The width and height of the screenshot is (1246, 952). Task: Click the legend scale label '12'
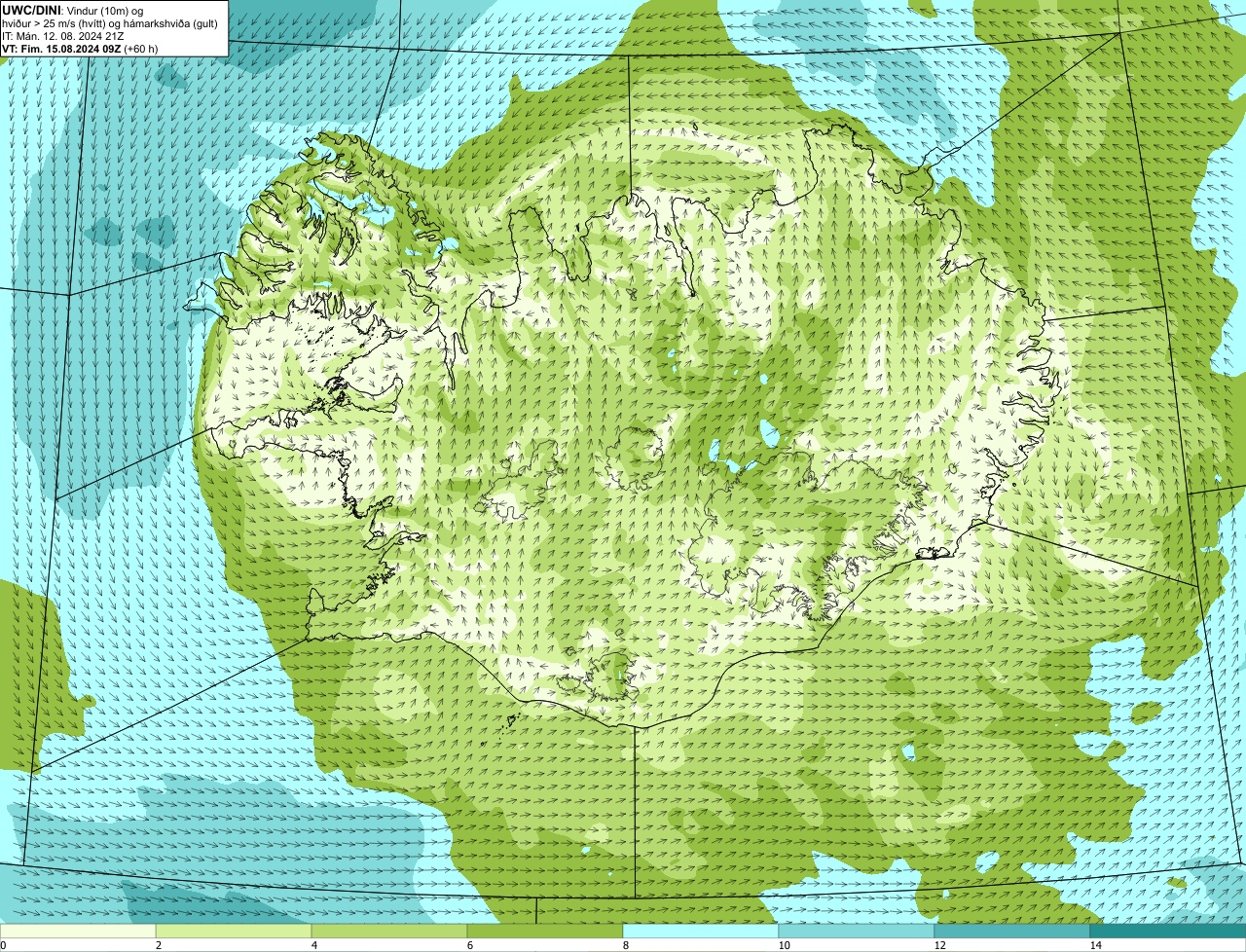(x=939, y=945)
